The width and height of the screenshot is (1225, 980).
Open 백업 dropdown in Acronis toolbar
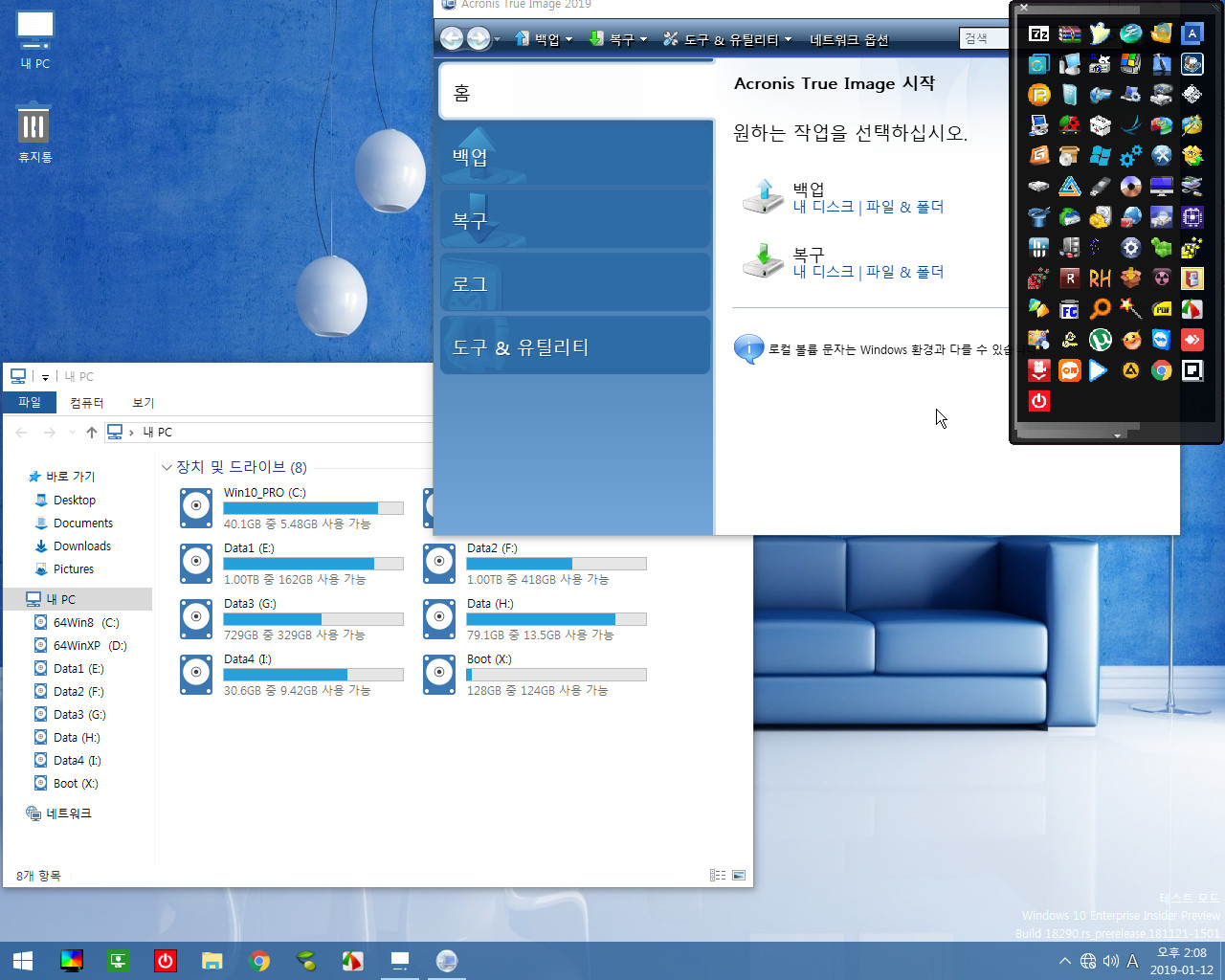(x=544, y=39)
